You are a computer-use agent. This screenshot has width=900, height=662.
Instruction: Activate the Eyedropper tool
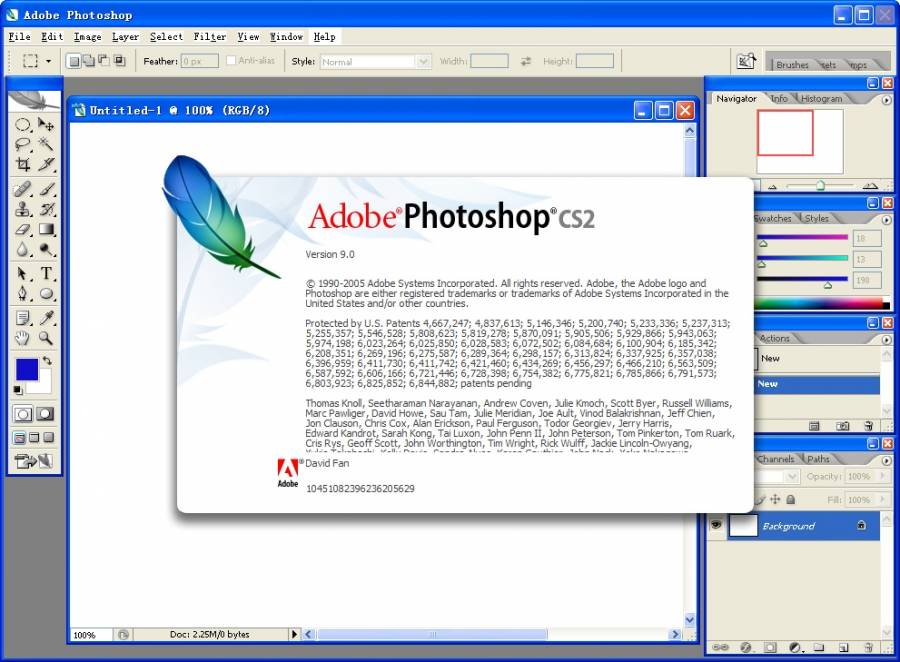(x=47, y=318)
